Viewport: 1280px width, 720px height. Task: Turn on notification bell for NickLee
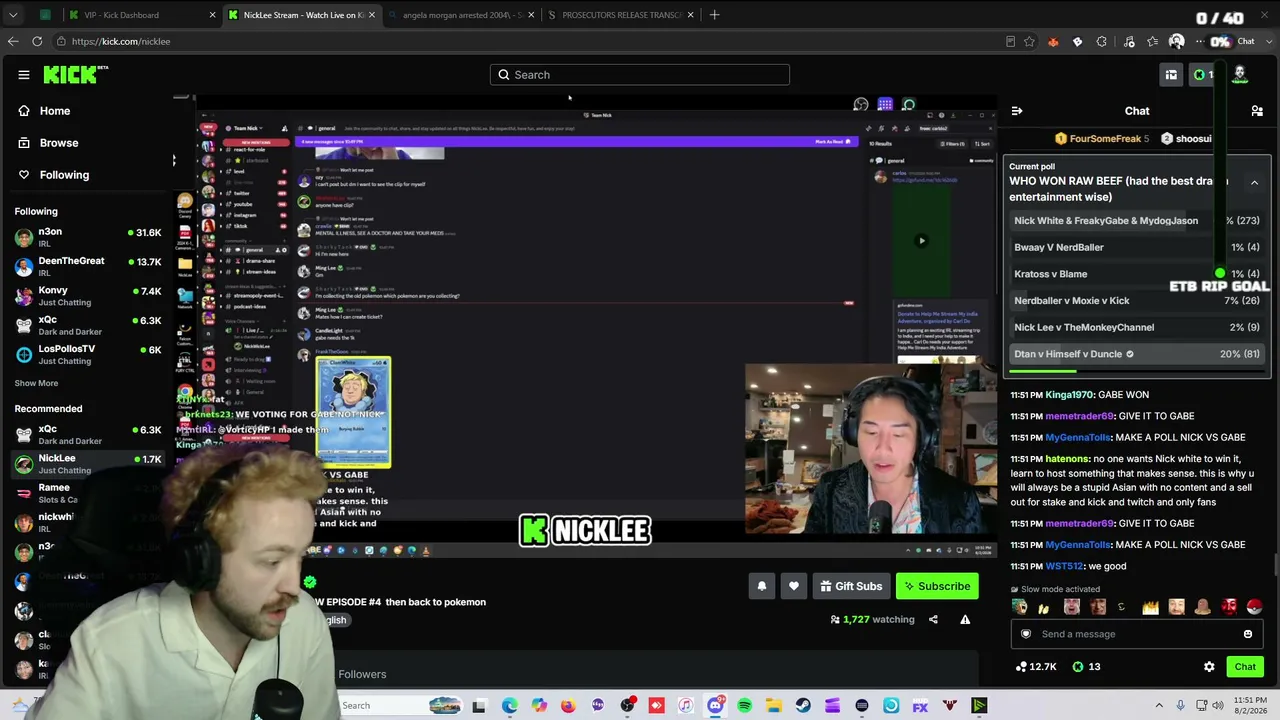point(762,587)
